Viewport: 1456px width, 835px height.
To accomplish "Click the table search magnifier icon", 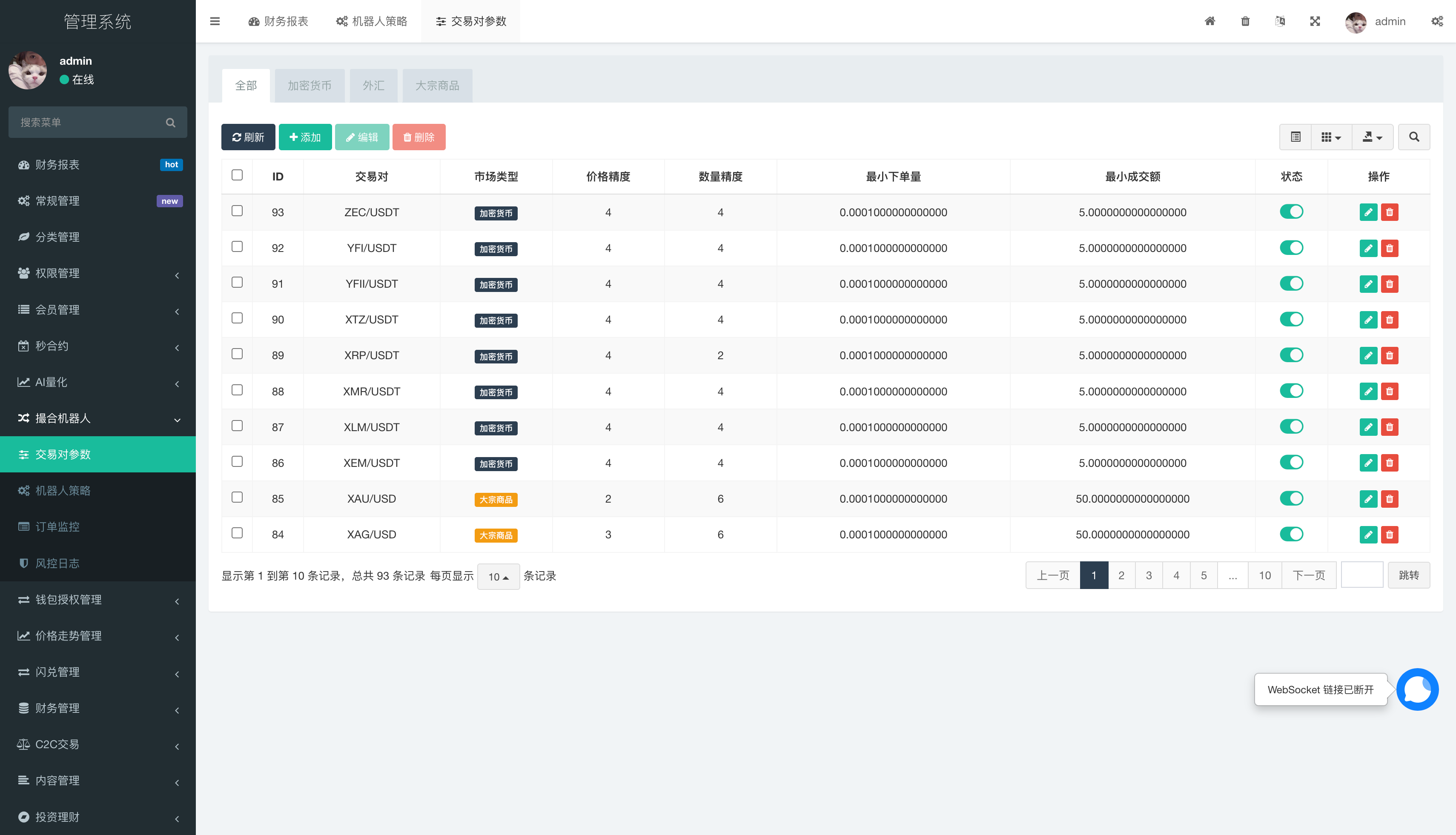I will [x=1413, y=137].
